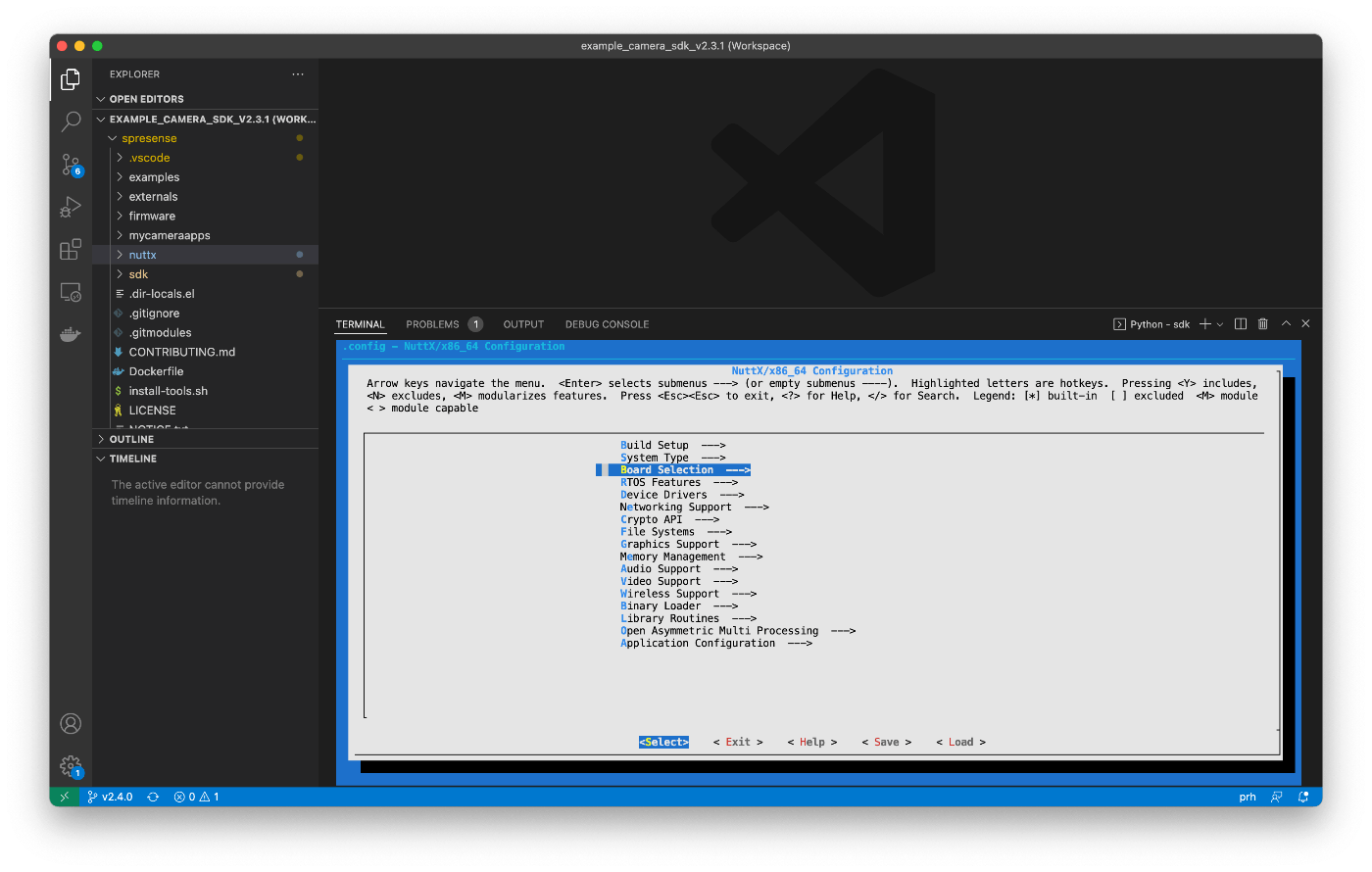Open Run and Debug view
Viewport: 1372px width, 872px height.
[x=71, y=207]
